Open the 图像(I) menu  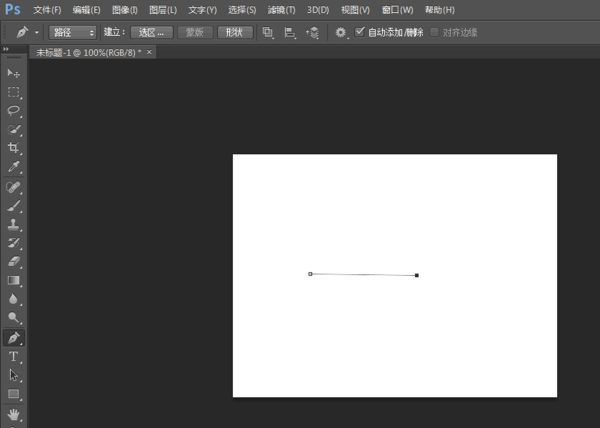(125, 10)
